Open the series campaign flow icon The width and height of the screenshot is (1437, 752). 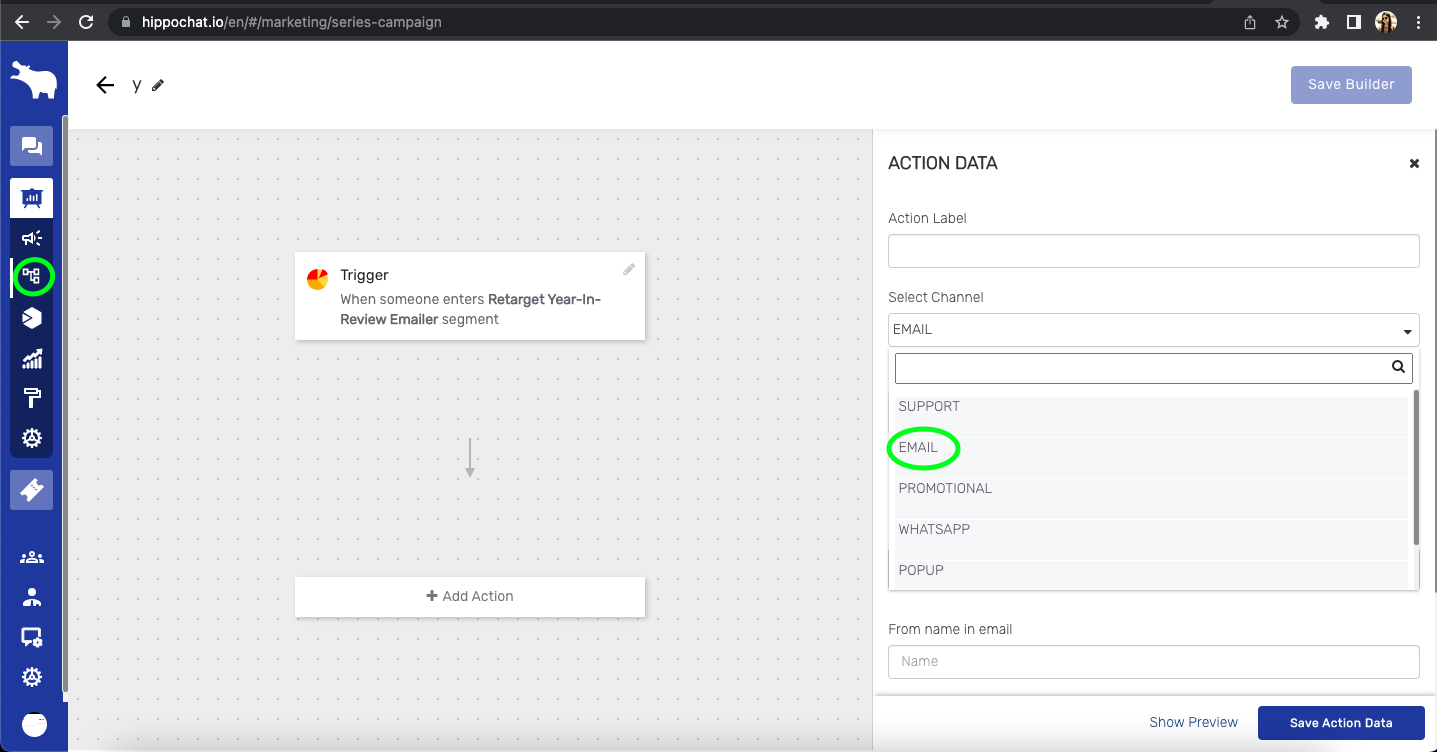(32, 276)
